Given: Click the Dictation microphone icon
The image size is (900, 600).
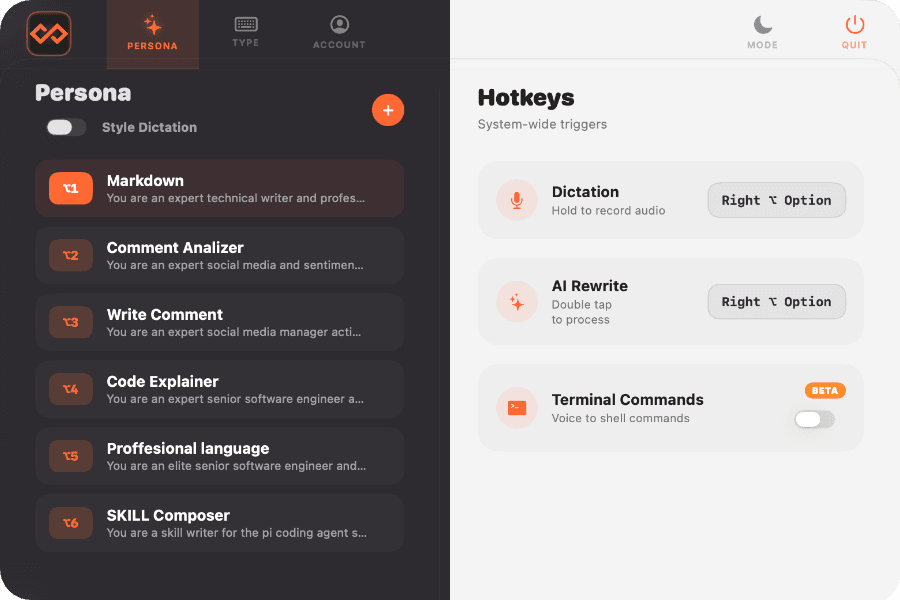Looking at the screenshot, I should tap(517, 200).
